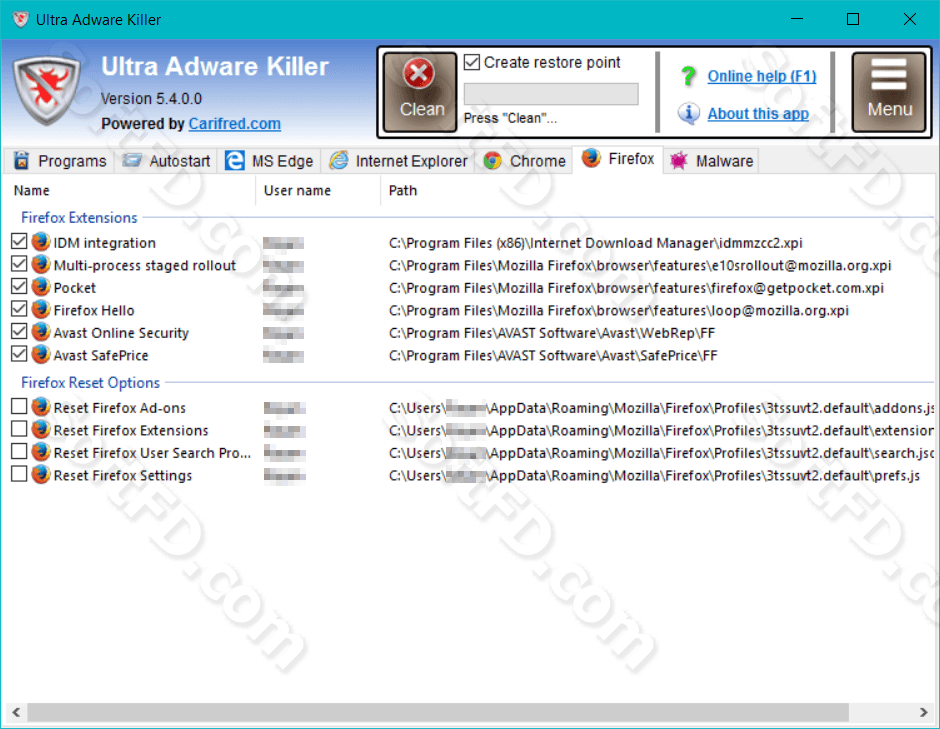Click the Firefox icon beside Reset Firefox Ad-ons

tap(41, 406)
